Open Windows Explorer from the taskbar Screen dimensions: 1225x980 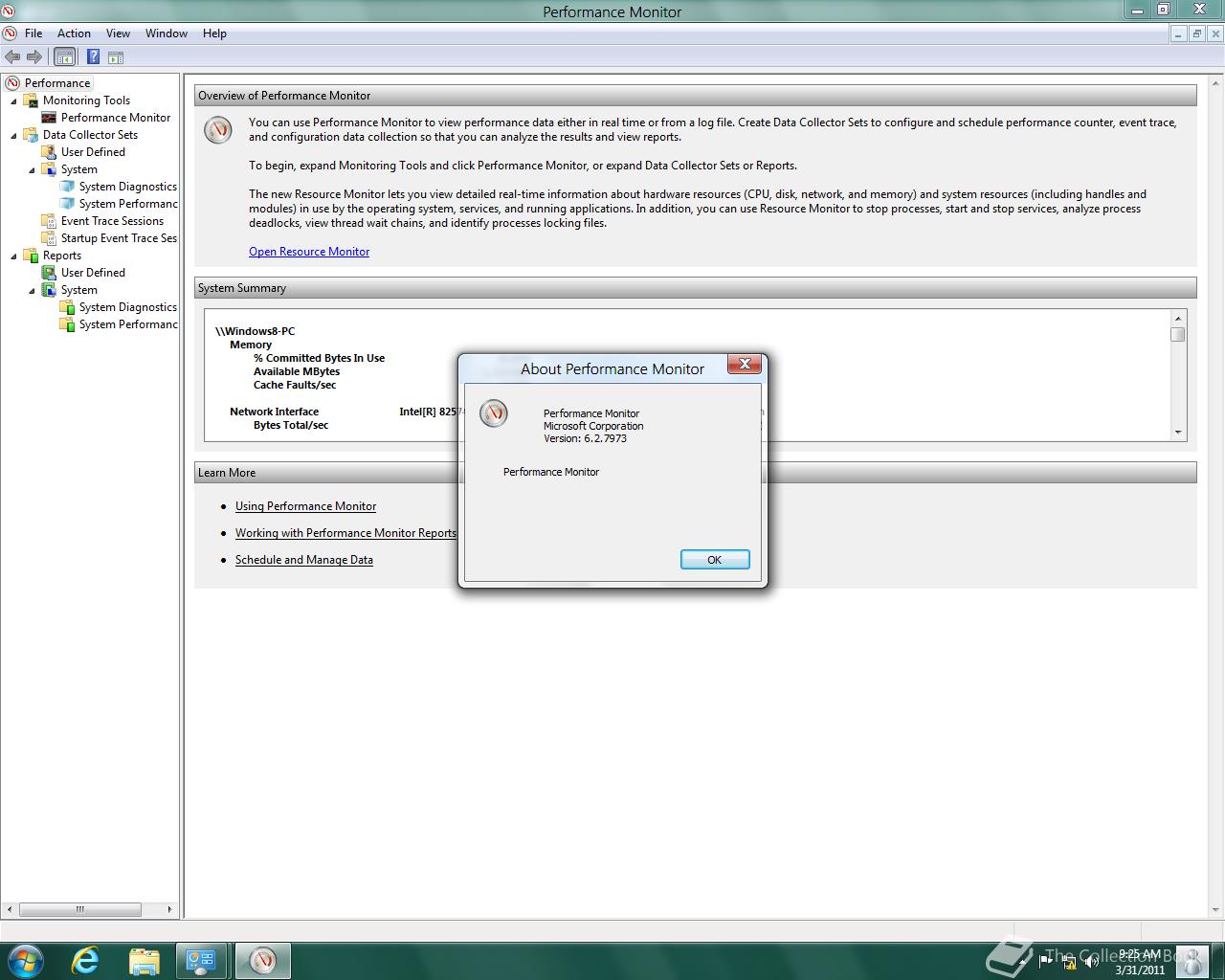click(x=144, y=961)
